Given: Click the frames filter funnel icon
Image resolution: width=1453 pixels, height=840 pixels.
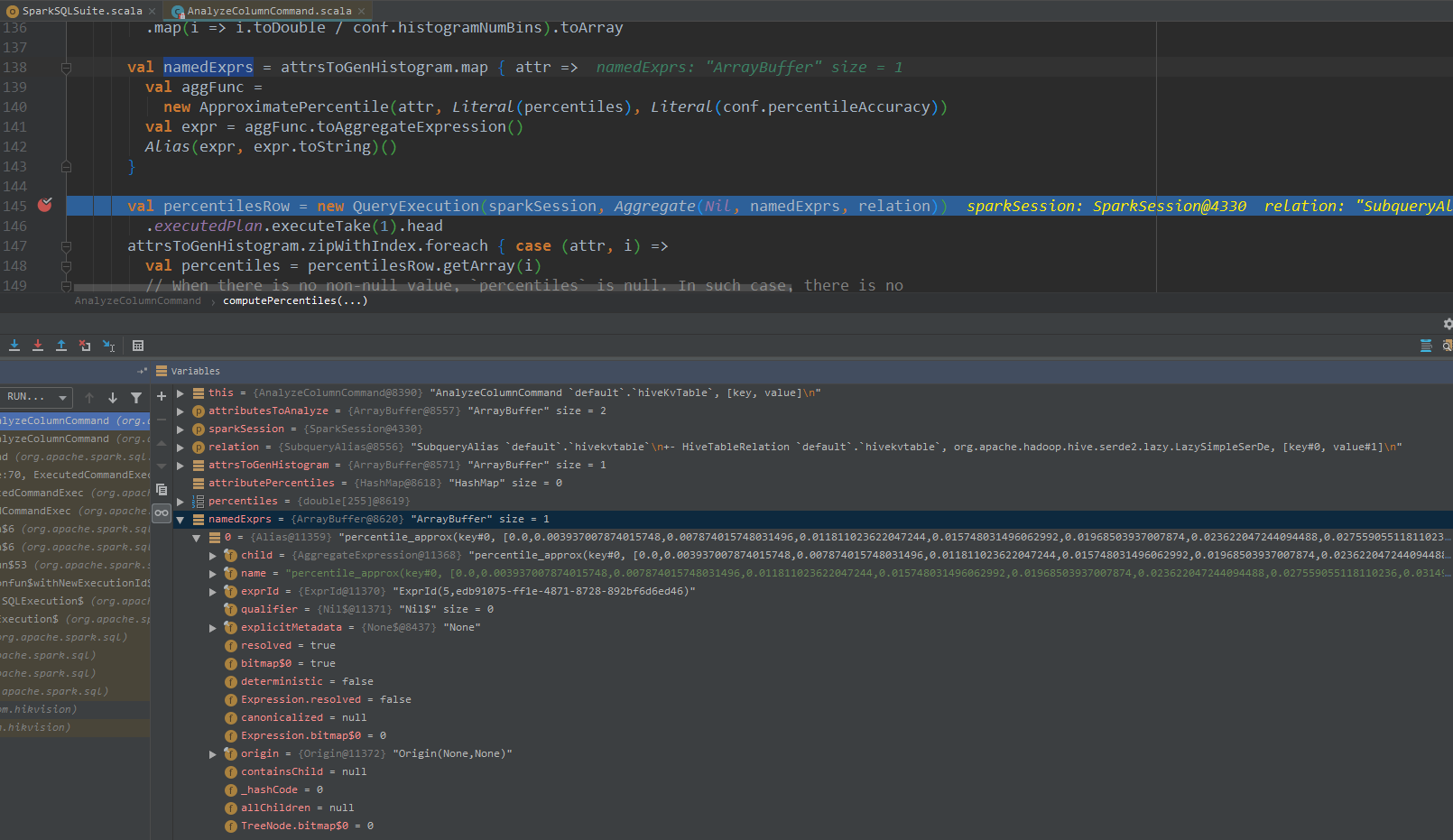Looking at the screenshot, I should click(x=136, y=397).
